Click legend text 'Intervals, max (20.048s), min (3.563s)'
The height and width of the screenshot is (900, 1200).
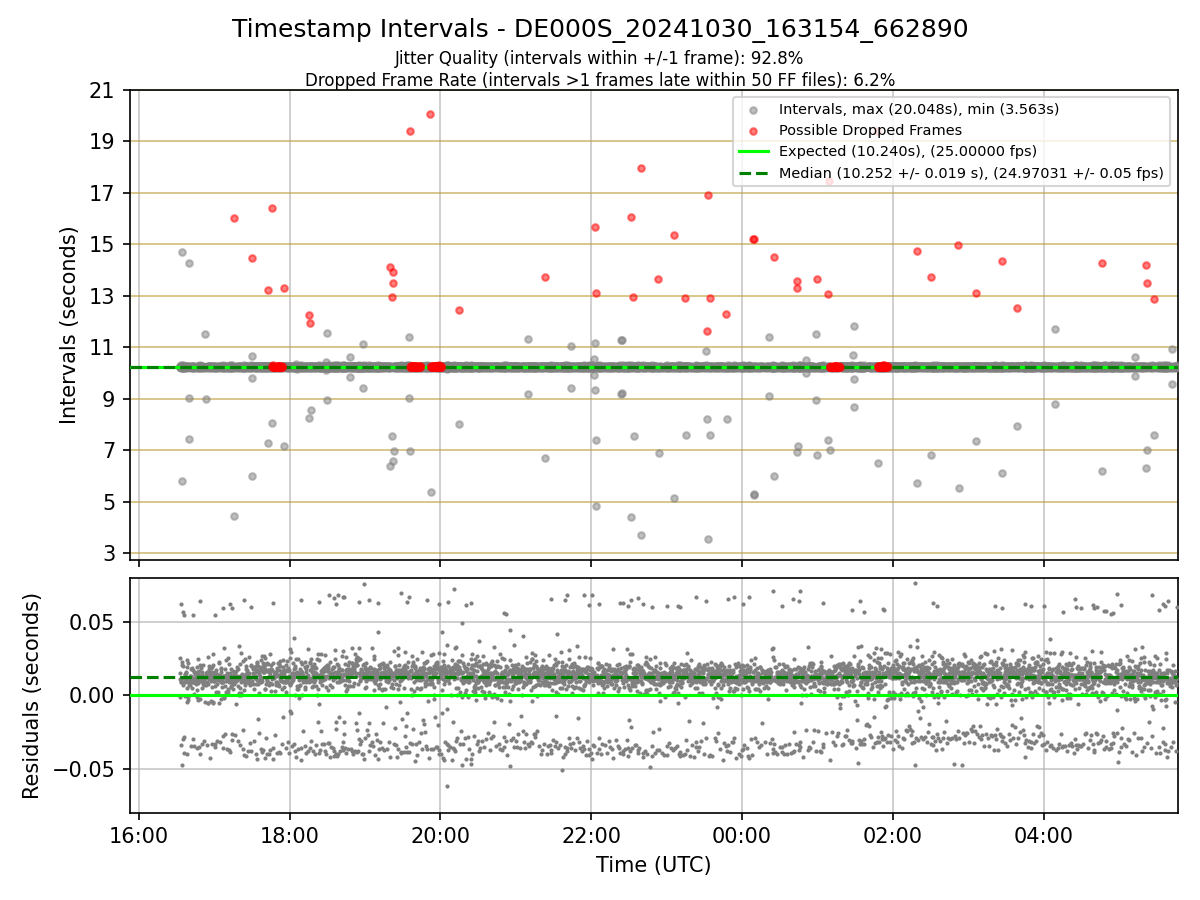pyautogui.click(x=919, y=109)
